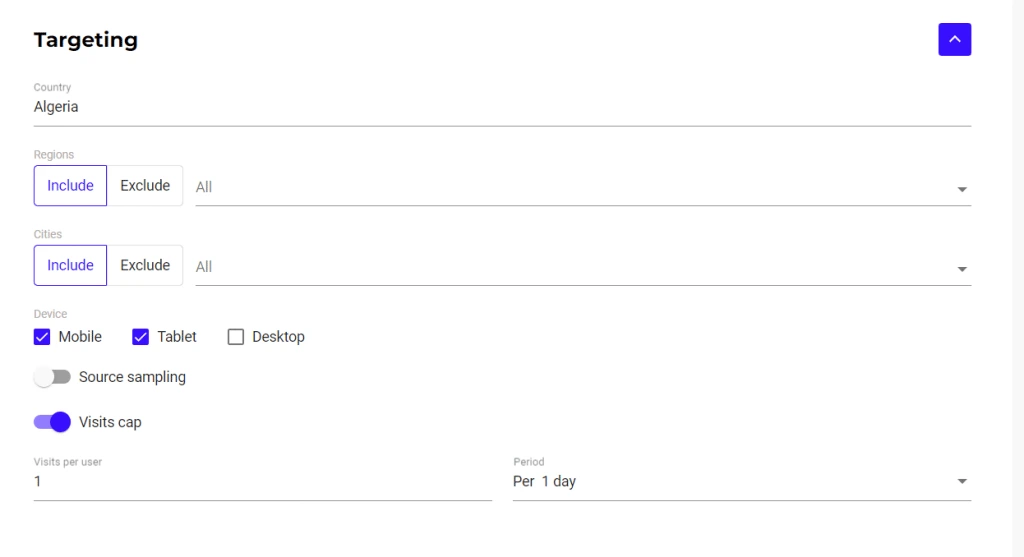Click the Source sampling label text

tap(132, 377)
